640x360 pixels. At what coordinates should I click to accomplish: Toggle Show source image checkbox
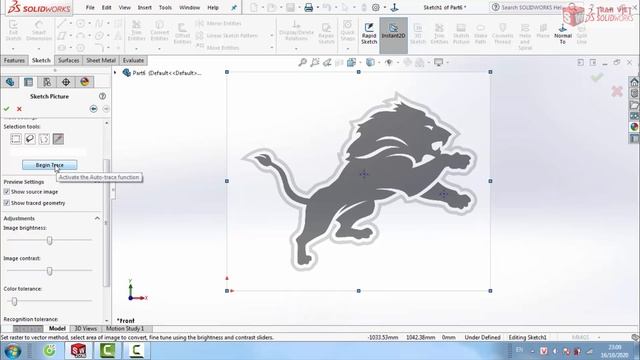(x=7, y=191)
